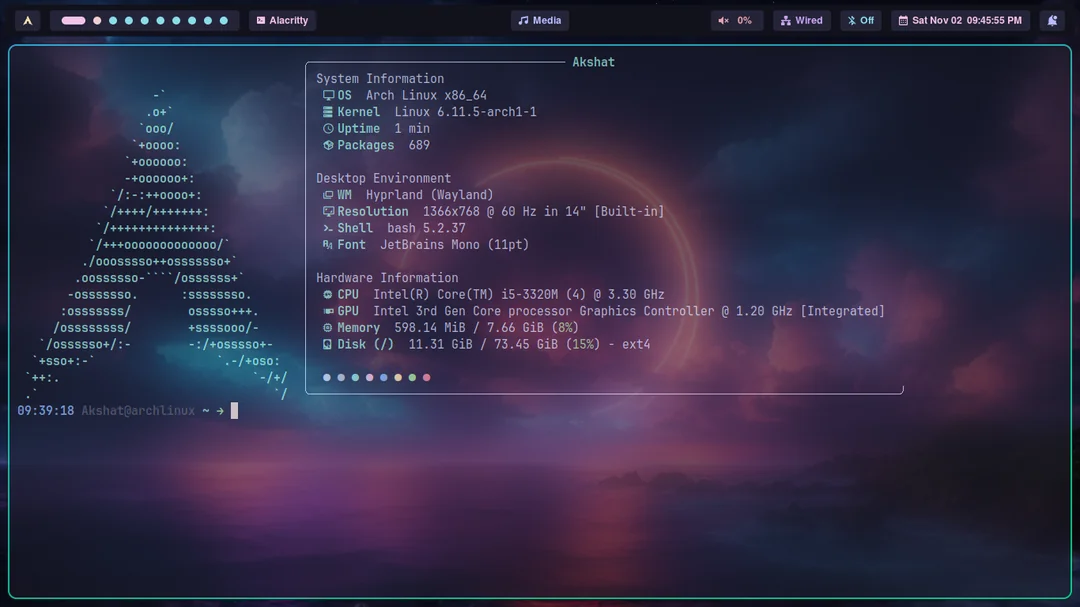Pick the pink color dot in the palette row
Viewport: 1080px width, 607px height.
(x=370, y=378)
